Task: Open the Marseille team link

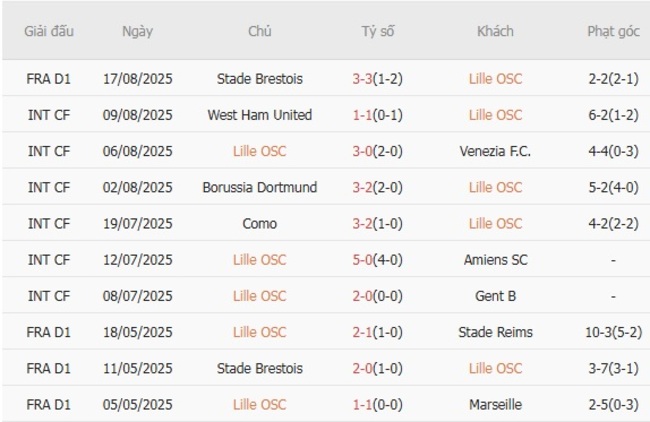Action: pyautogui.click(x=495, y=404)
